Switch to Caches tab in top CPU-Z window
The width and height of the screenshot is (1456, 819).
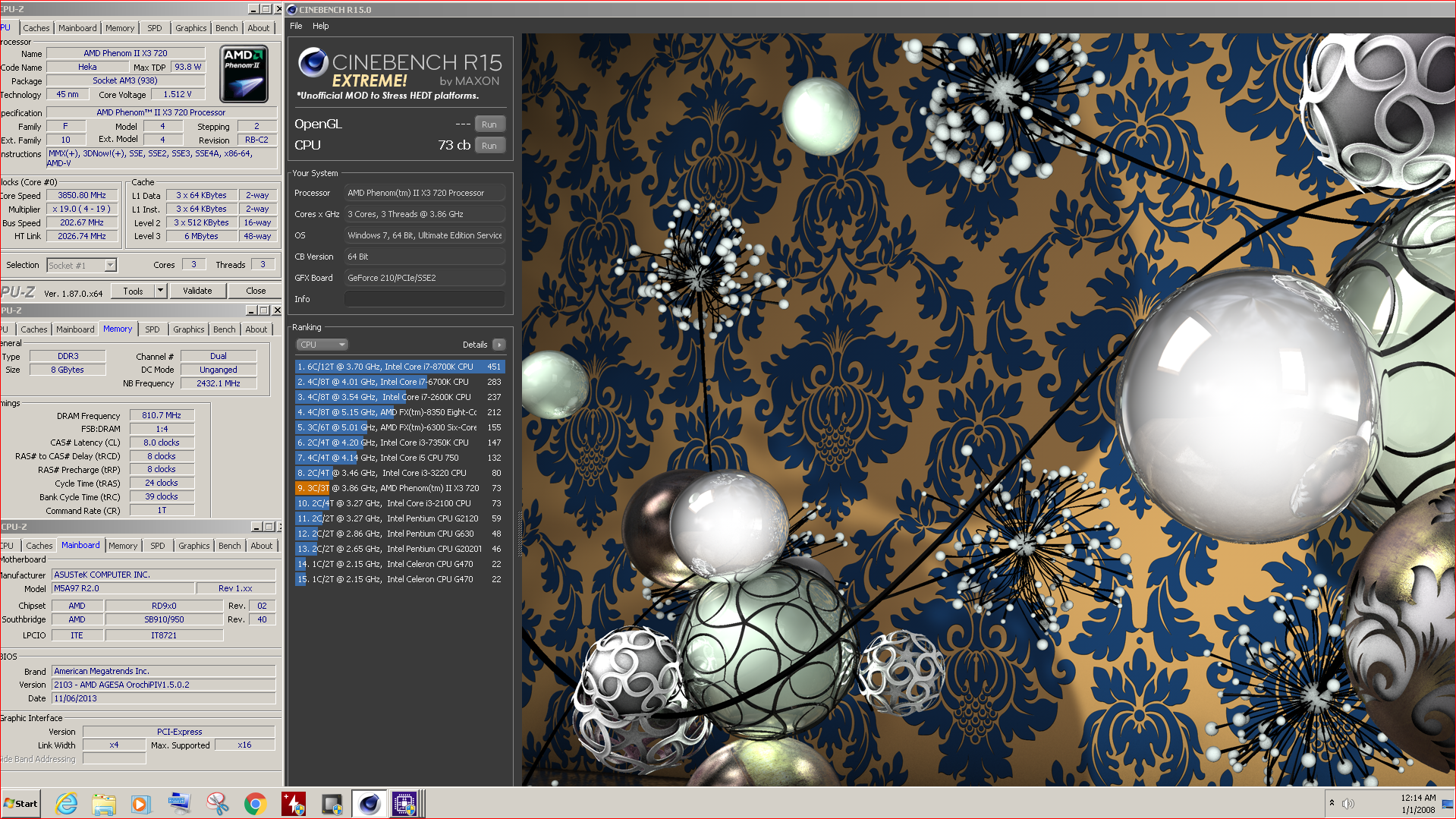tap(36, 28)
